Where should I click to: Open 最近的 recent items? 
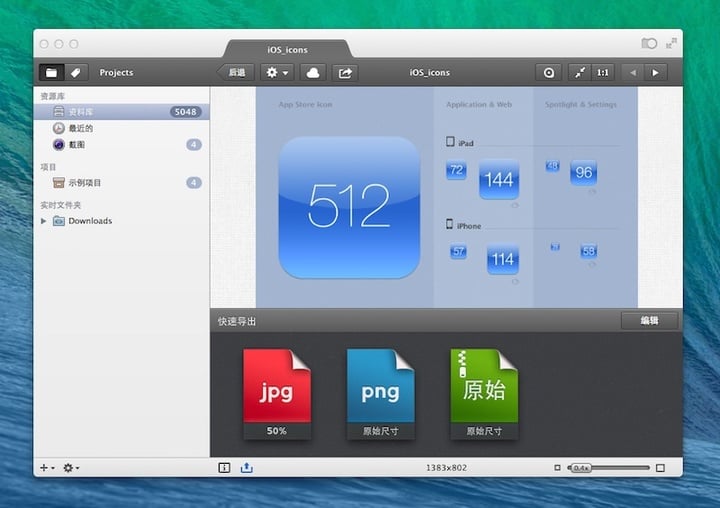pyautogui.click(x=81, y=128)
